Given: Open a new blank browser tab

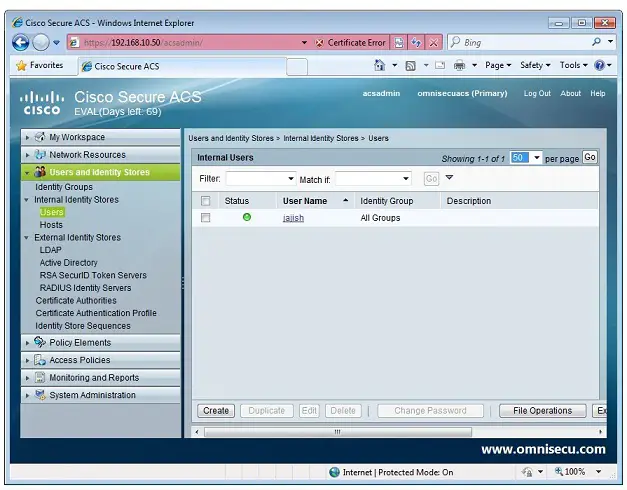Looking at the screenshot, I should tap(297, 67).
